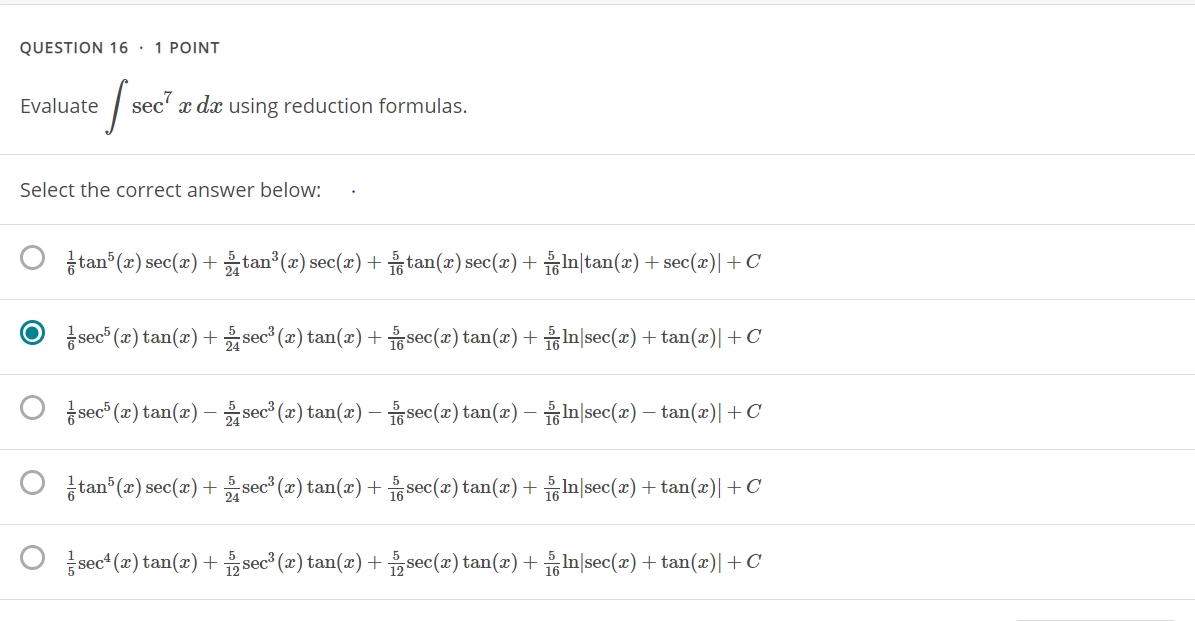Click the selected radio button for second answer

[x=32, y=332]
